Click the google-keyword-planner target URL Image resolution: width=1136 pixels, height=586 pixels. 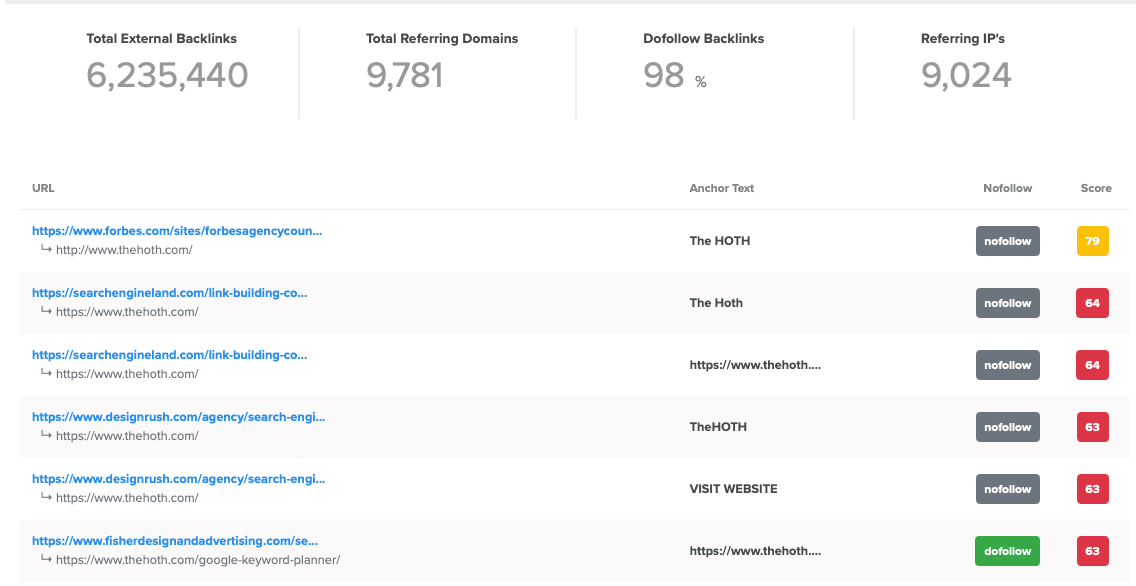pyautogui.click(x=198, y=560)
